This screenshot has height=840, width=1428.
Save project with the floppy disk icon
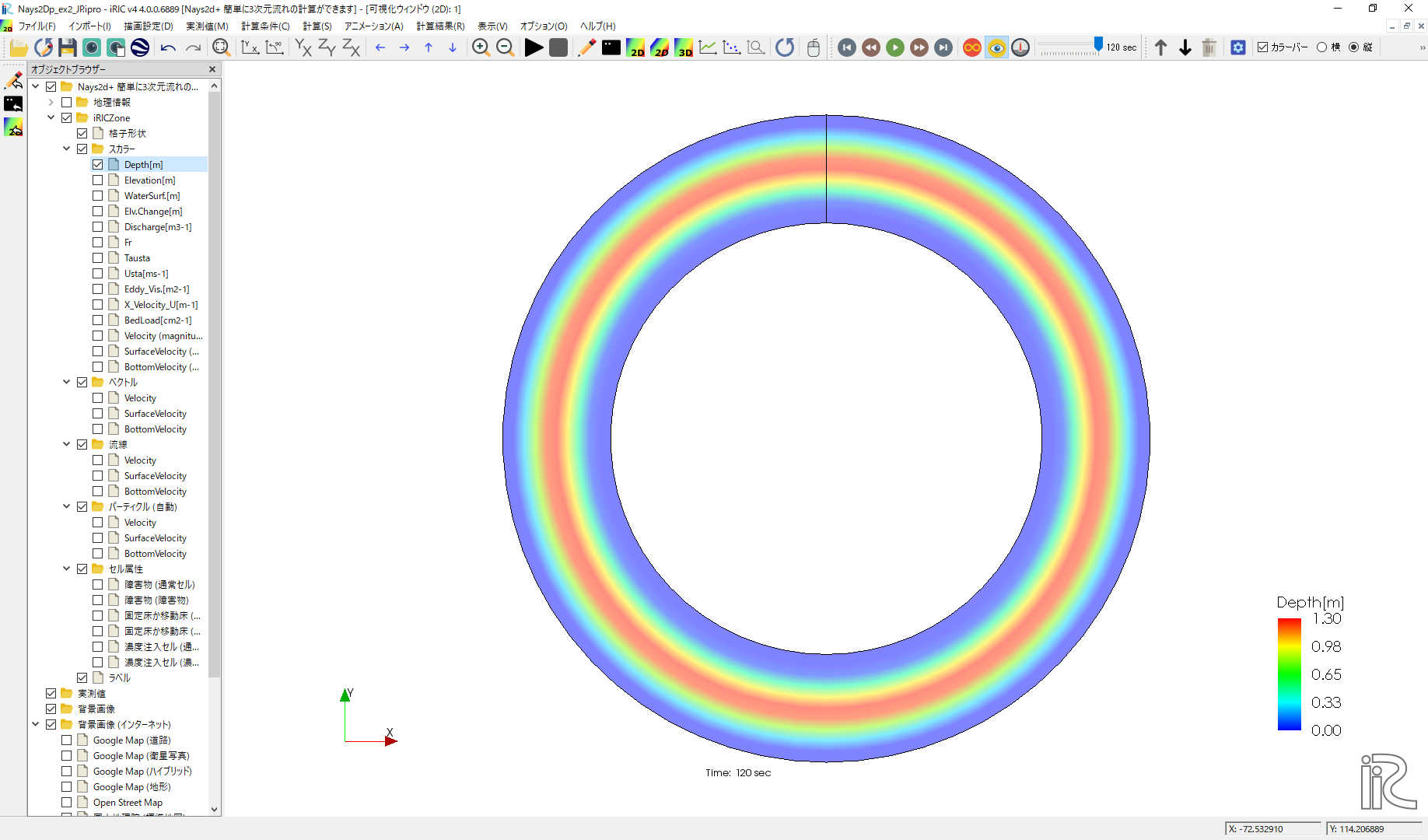coord(68,47)
